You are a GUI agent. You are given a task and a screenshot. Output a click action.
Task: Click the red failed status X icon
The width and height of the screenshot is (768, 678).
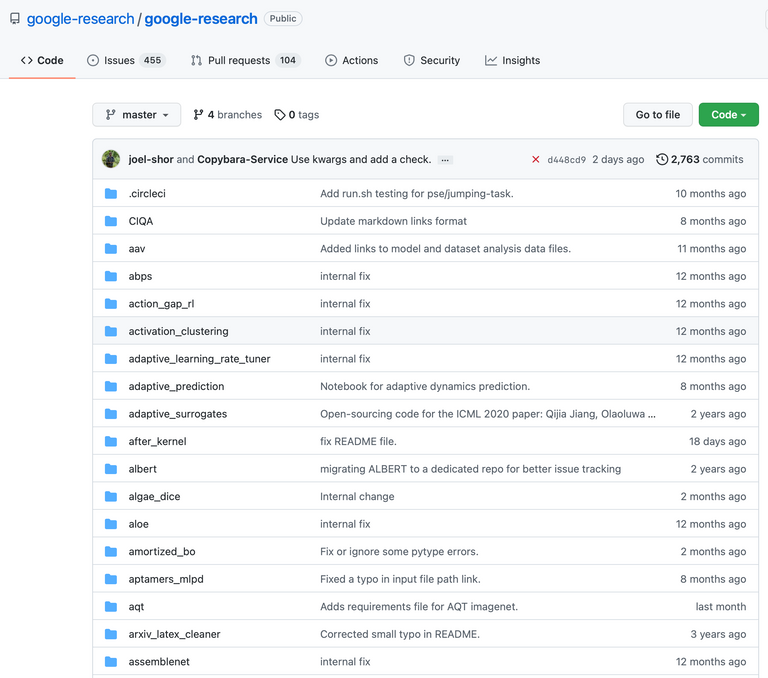pos(536,159)
